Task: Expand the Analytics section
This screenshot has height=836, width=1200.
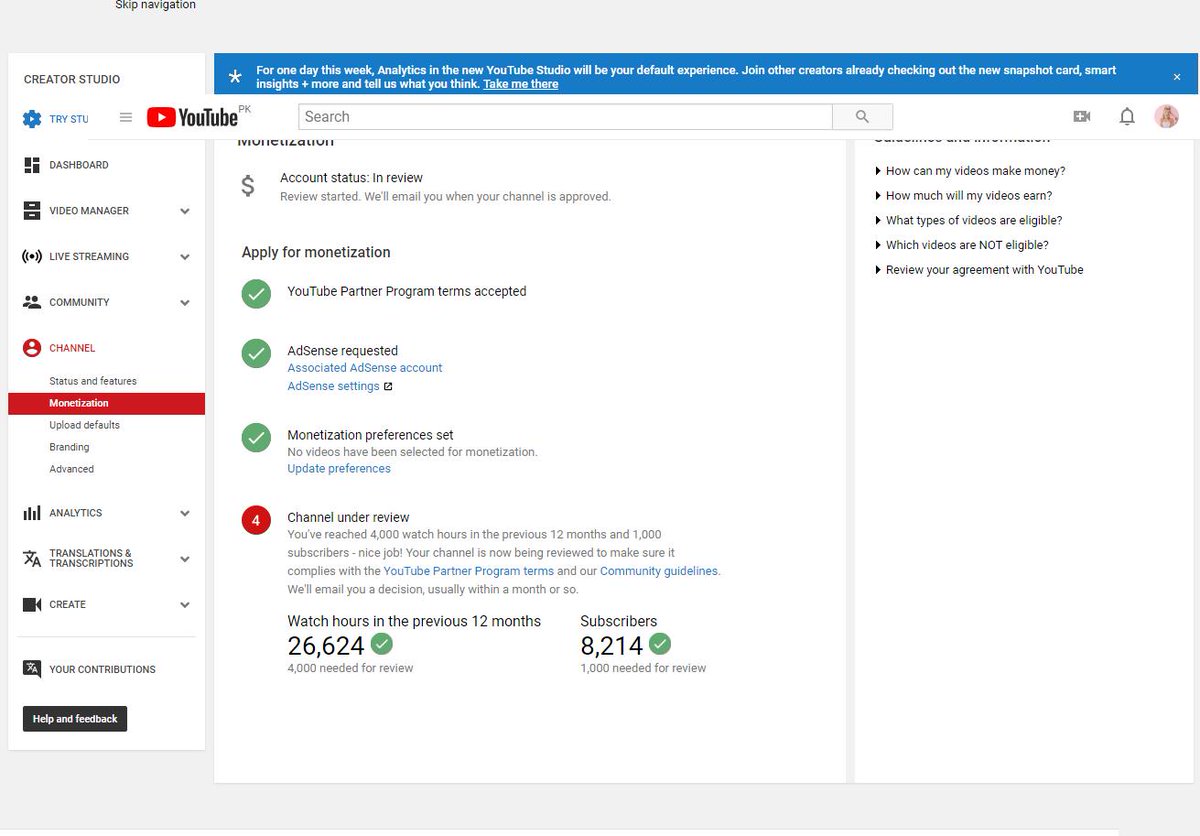Action: tap(185, 513)
